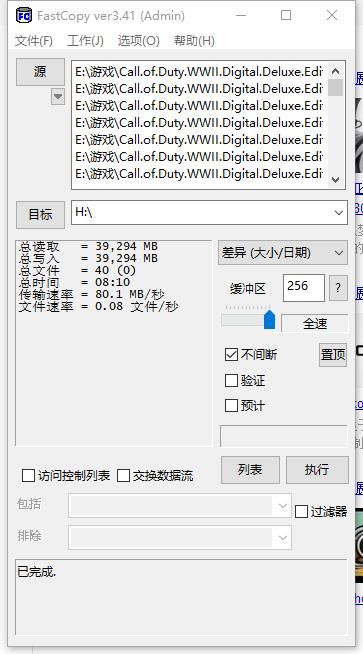363x654 pixels.
Task: Click the 执行 execute button
Action: click(x=317, y=470)
